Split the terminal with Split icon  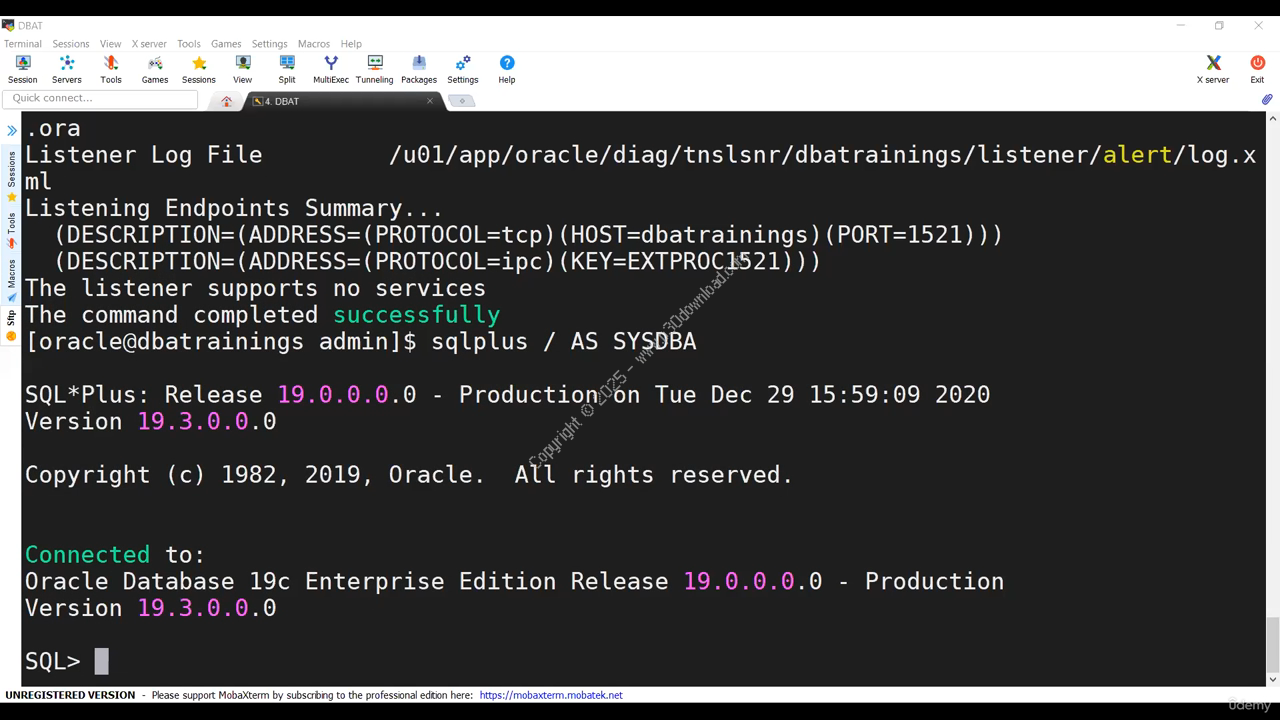click(287, 70)
